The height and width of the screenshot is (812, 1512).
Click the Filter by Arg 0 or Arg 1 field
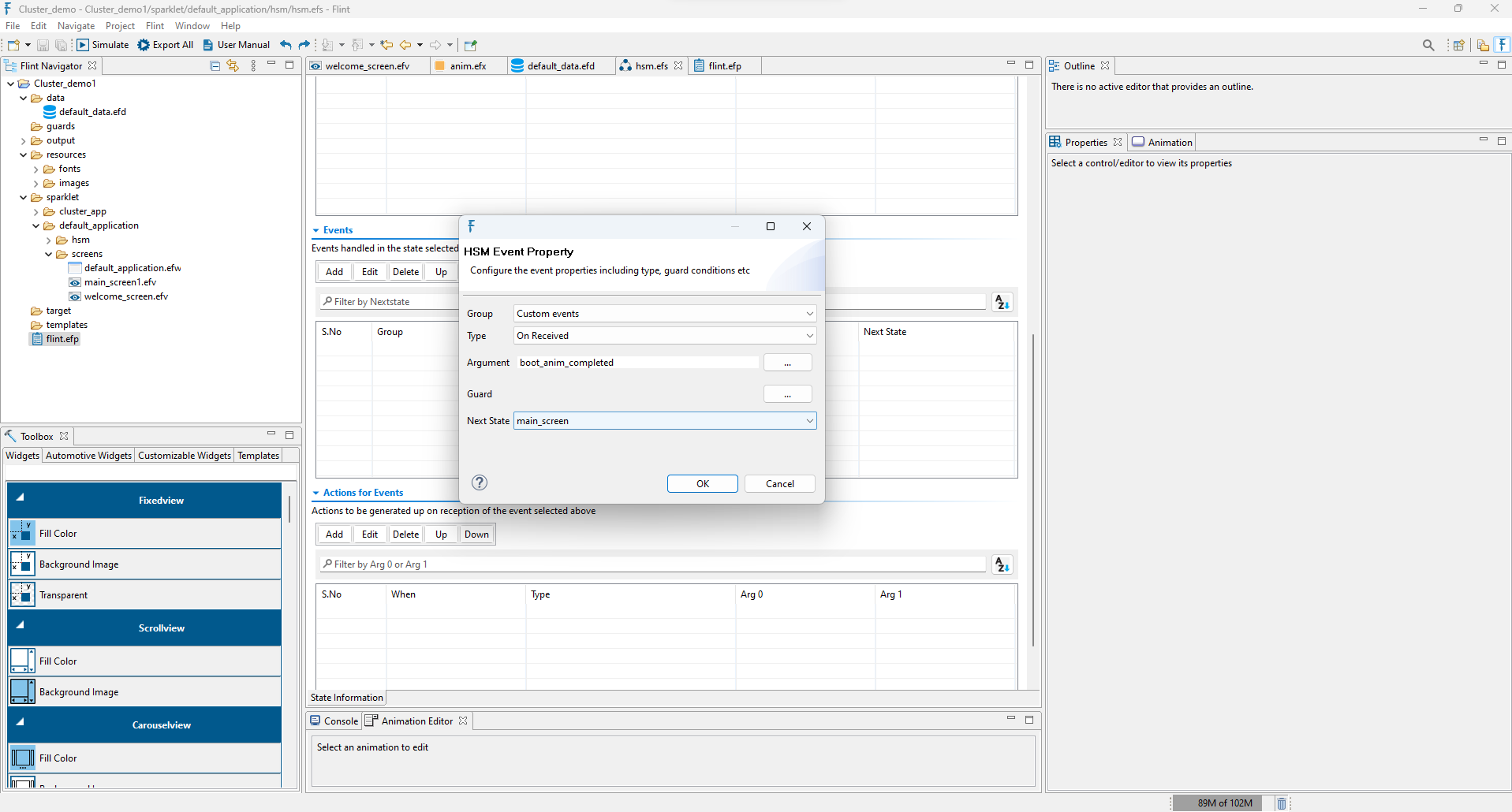pos(653,564)
